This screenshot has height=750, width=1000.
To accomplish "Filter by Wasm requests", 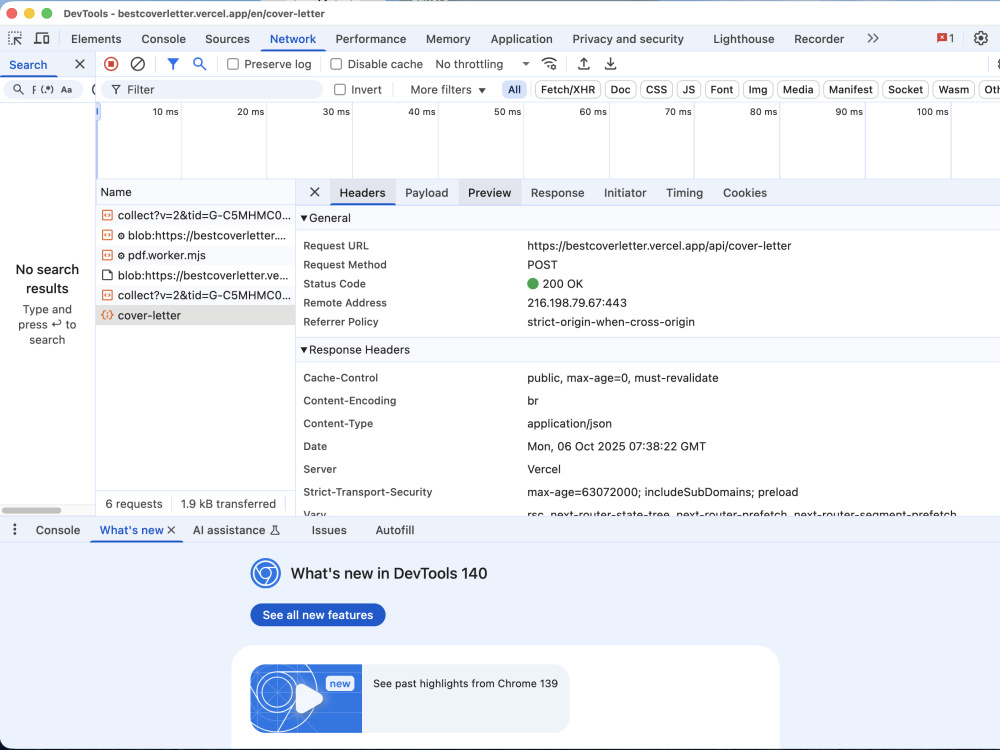I will pos(953,89).
